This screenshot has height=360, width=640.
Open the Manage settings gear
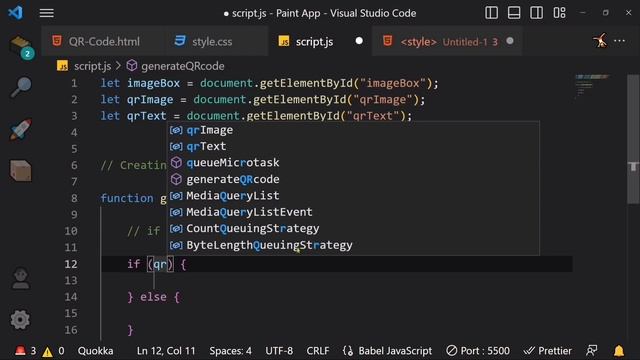[x=20, y=320]
